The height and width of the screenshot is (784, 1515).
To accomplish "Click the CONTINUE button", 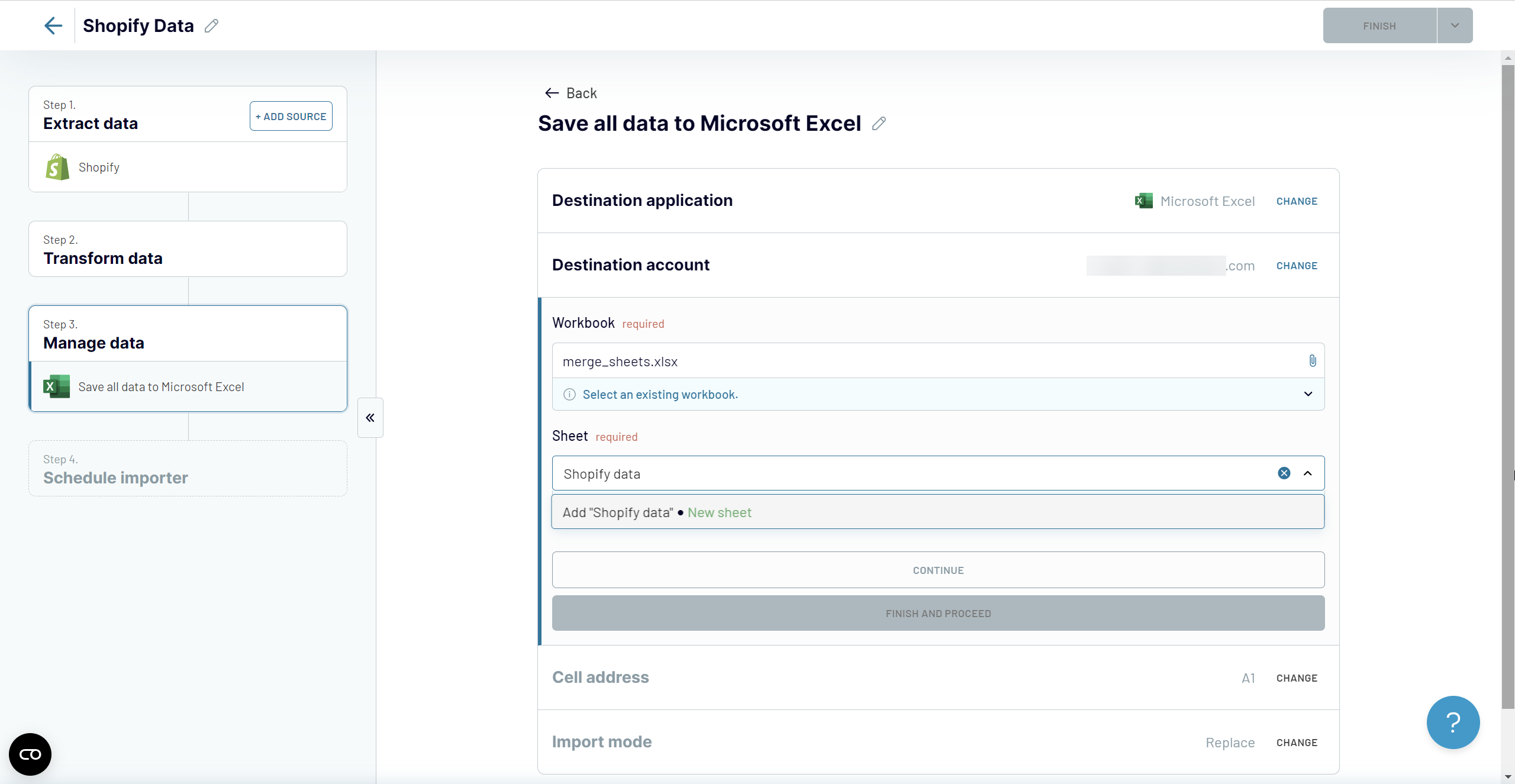I will click(x=938, y=570).
